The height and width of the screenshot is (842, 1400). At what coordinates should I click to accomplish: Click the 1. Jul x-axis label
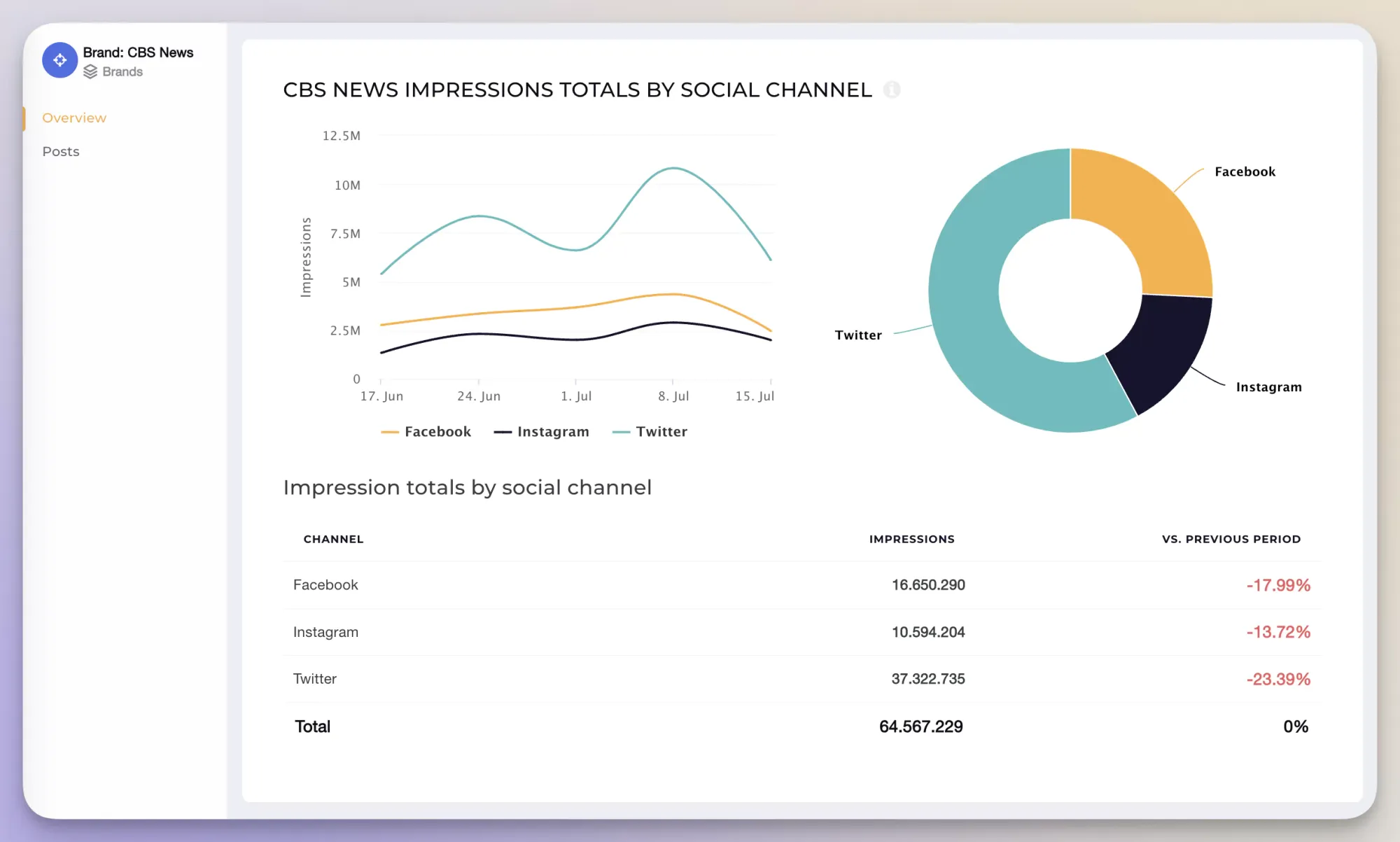(x=576, y=396)
